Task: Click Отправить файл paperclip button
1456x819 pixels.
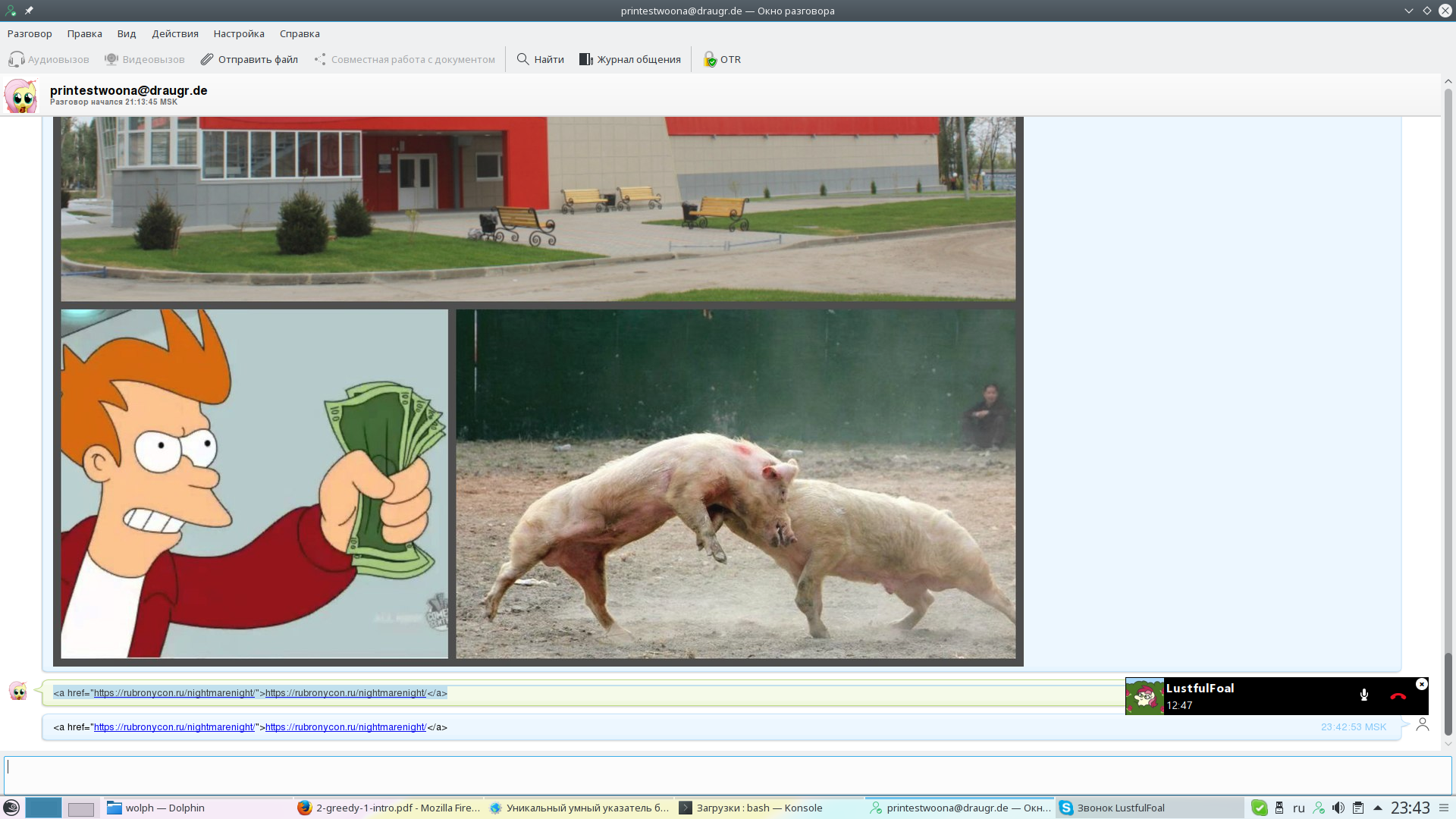Action: click(249, 59)
